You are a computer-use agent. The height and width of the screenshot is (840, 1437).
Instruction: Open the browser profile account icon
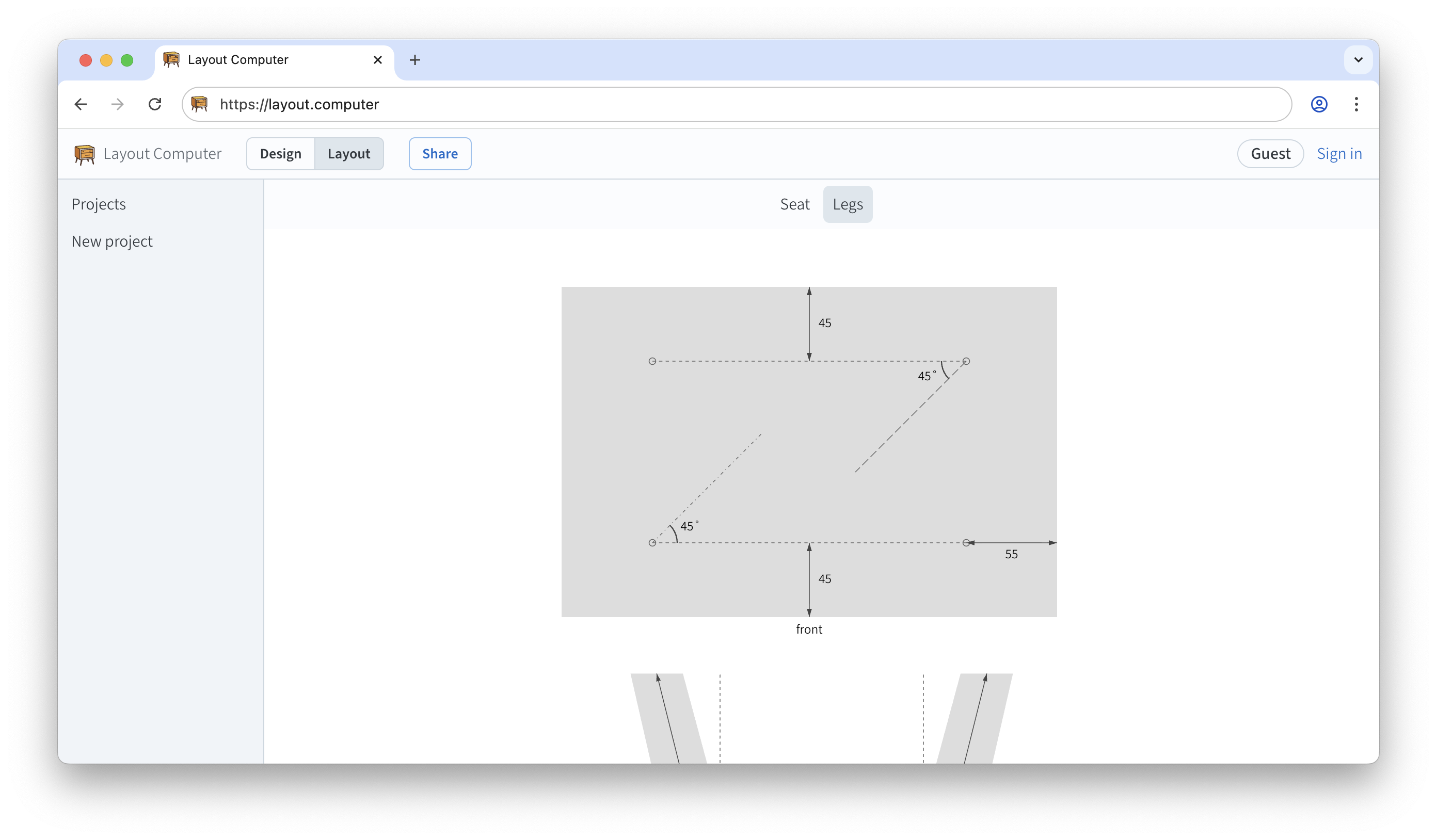(1318, 104)
